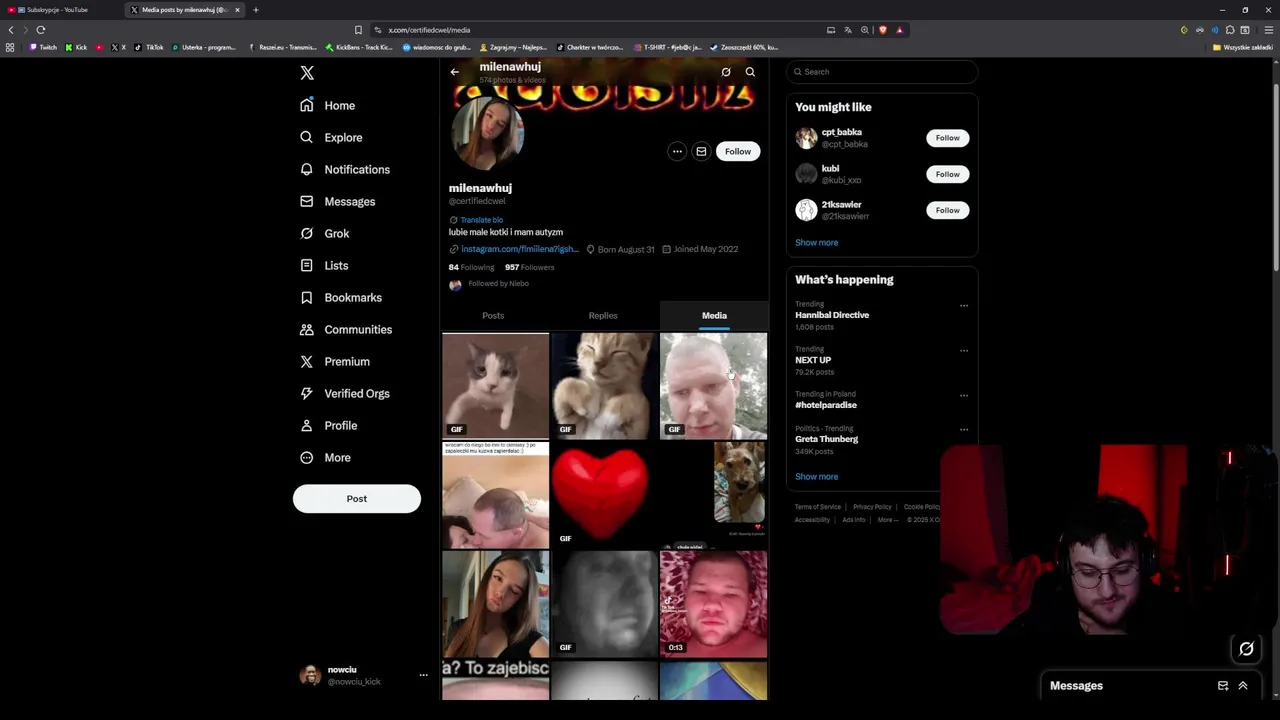Image resolution: width=1280 pixels, height=720 pixels.
Task: Open the Kick bookmark in bookmarks bar
Action: click(76, 47)
